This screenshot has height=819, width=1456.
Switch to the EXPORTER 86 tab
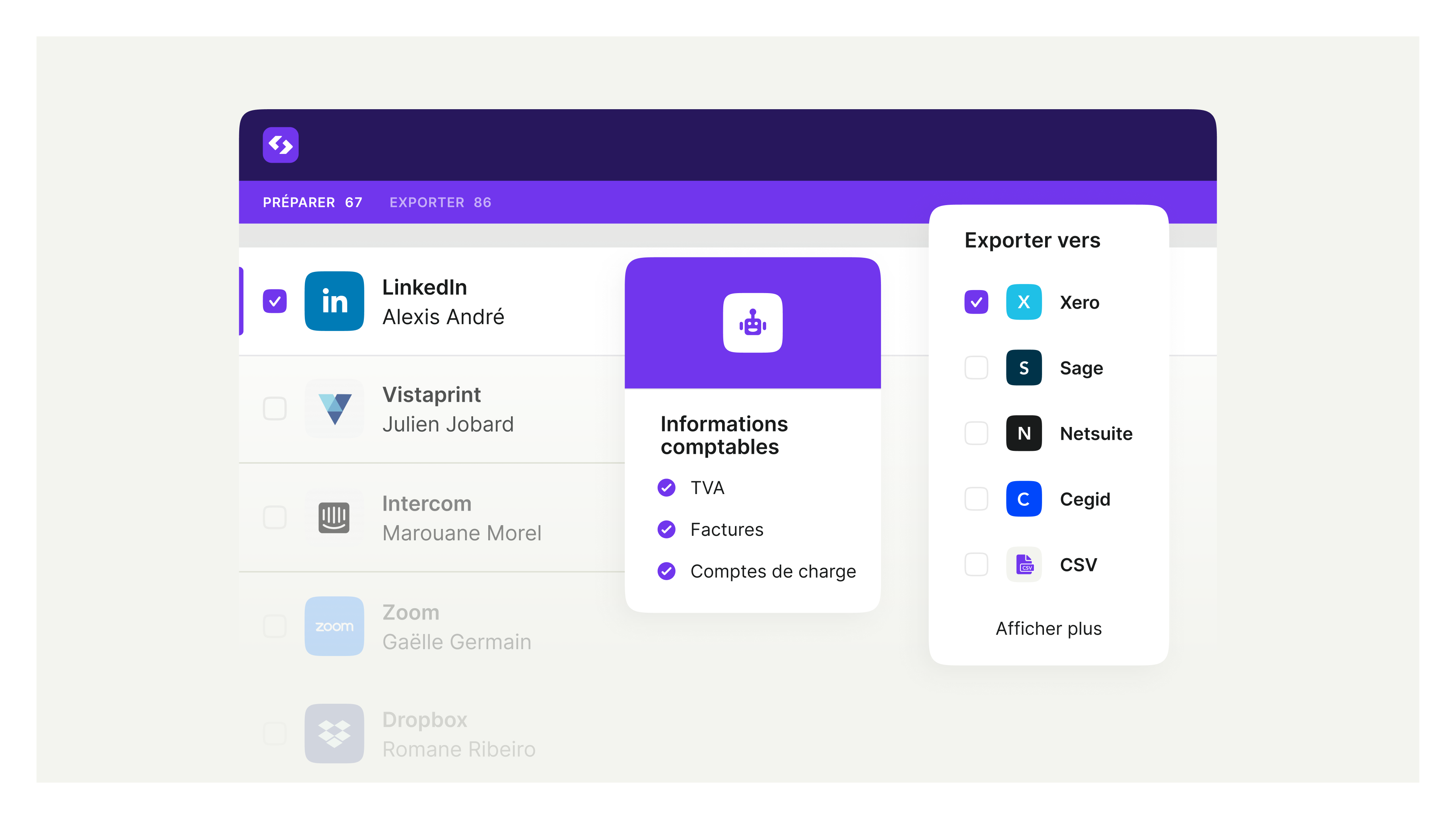tap(440, 202)
